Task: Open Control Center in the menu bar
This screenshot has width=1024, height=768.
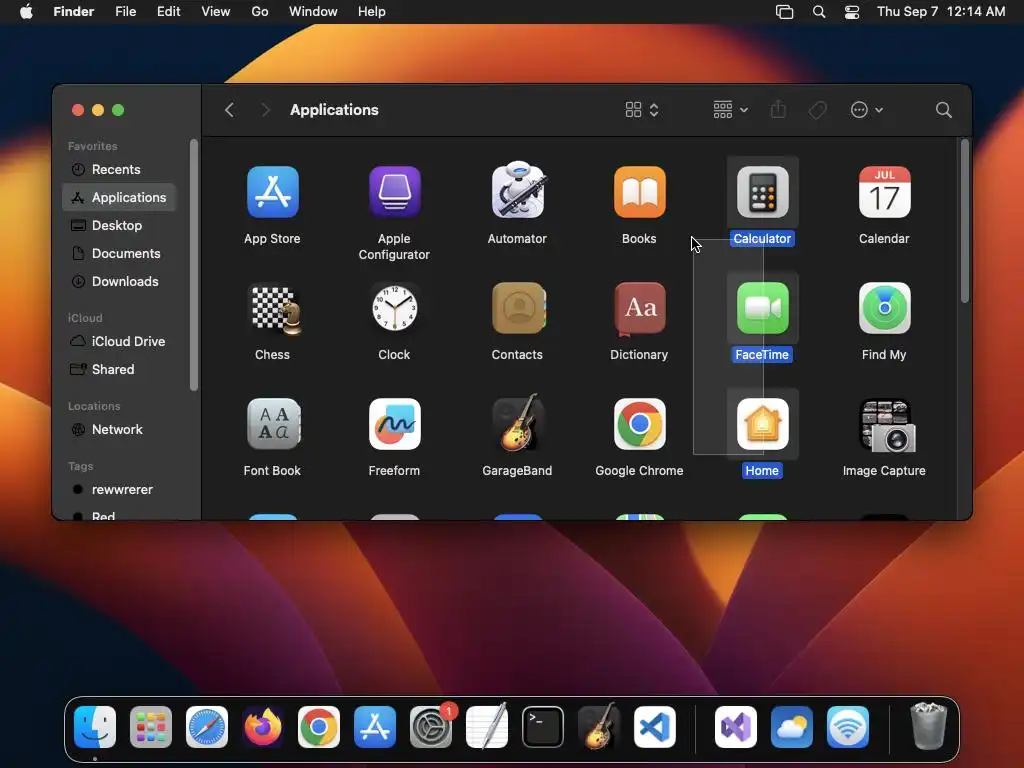Action: 852,12
